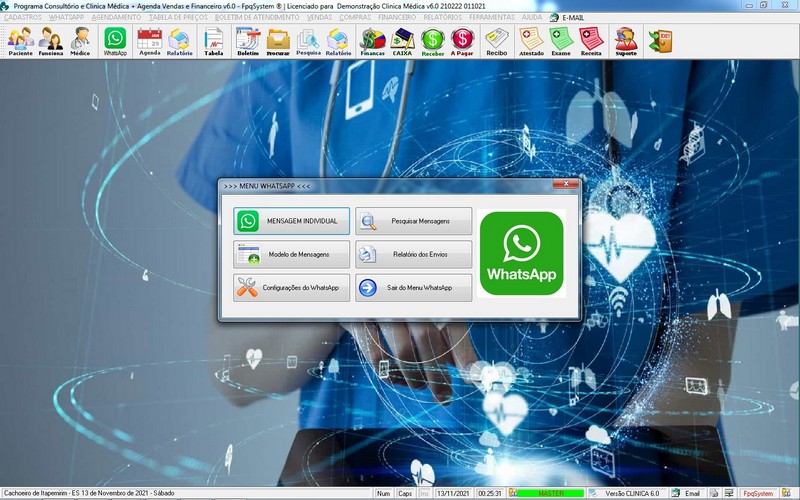Open the Médico toolbar icon

(80, 42)
